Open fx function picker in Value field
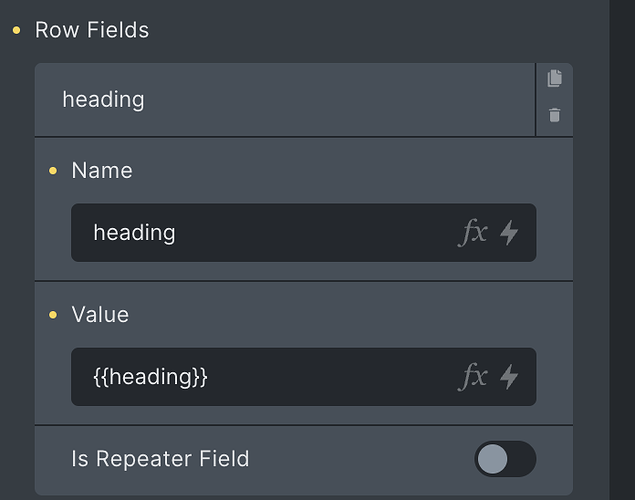The image size is (635, 500). tap(473, 377)
